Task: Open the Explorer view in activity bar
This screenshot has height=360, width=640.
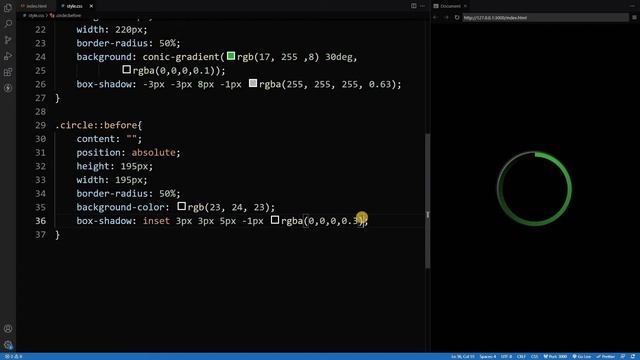Action: [x=8, y=7]
